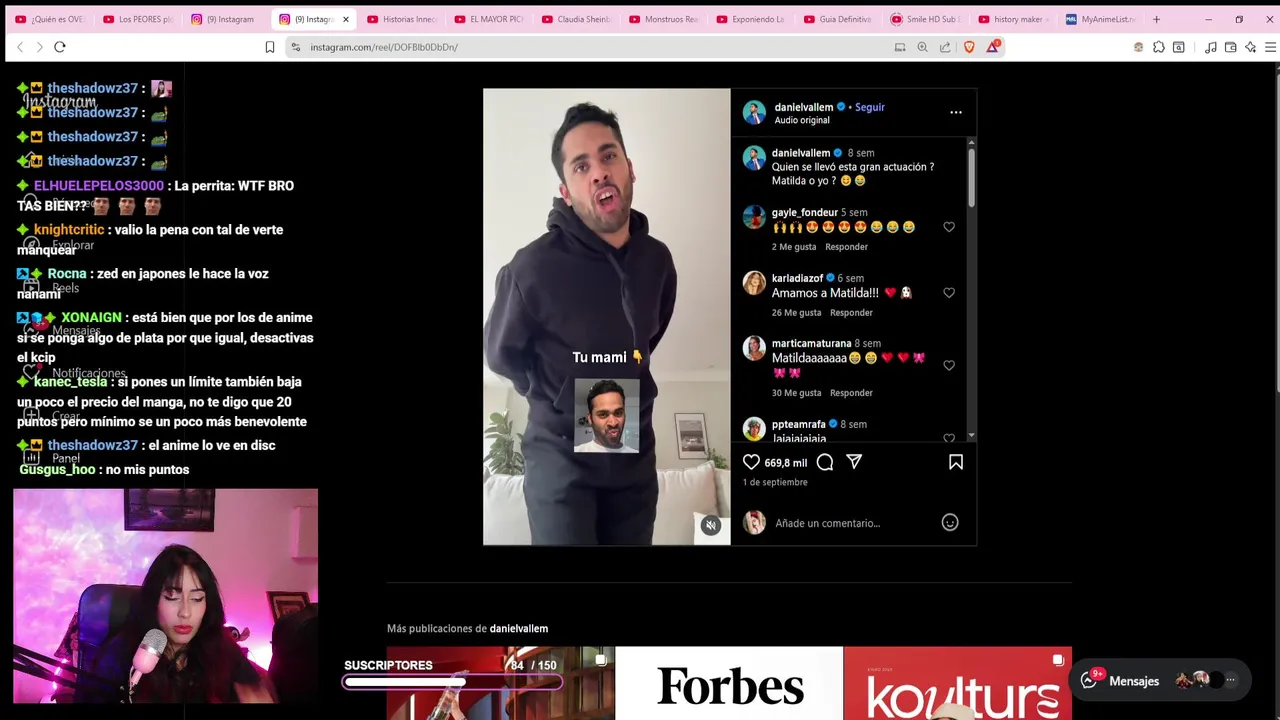Click the carousel icon on the koulture post
The image size is (1280, 720).
click(1058, 660)
